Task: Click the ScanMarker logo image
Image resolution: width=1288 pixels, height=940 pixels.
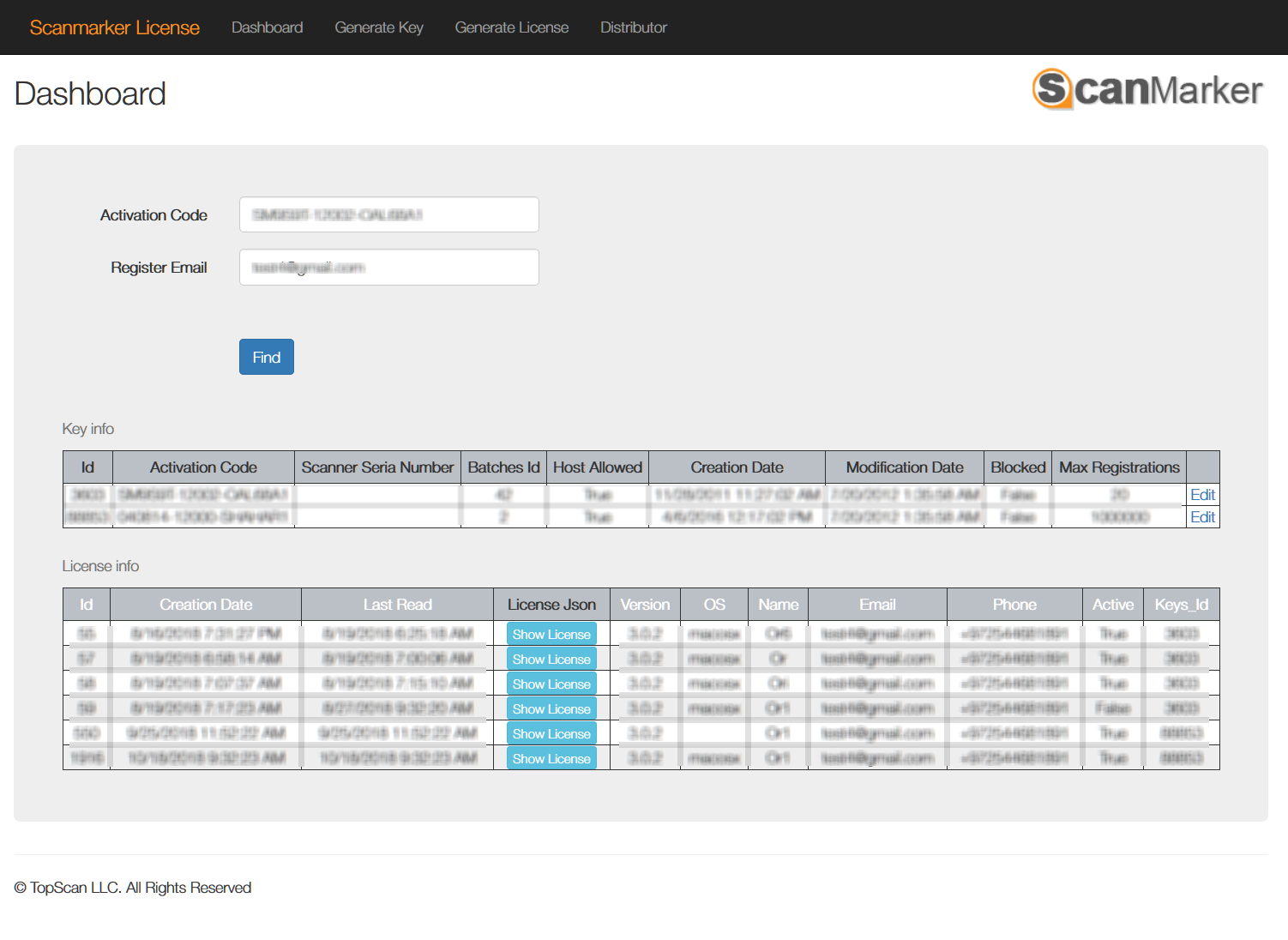Action: [x=1147, y=89]
